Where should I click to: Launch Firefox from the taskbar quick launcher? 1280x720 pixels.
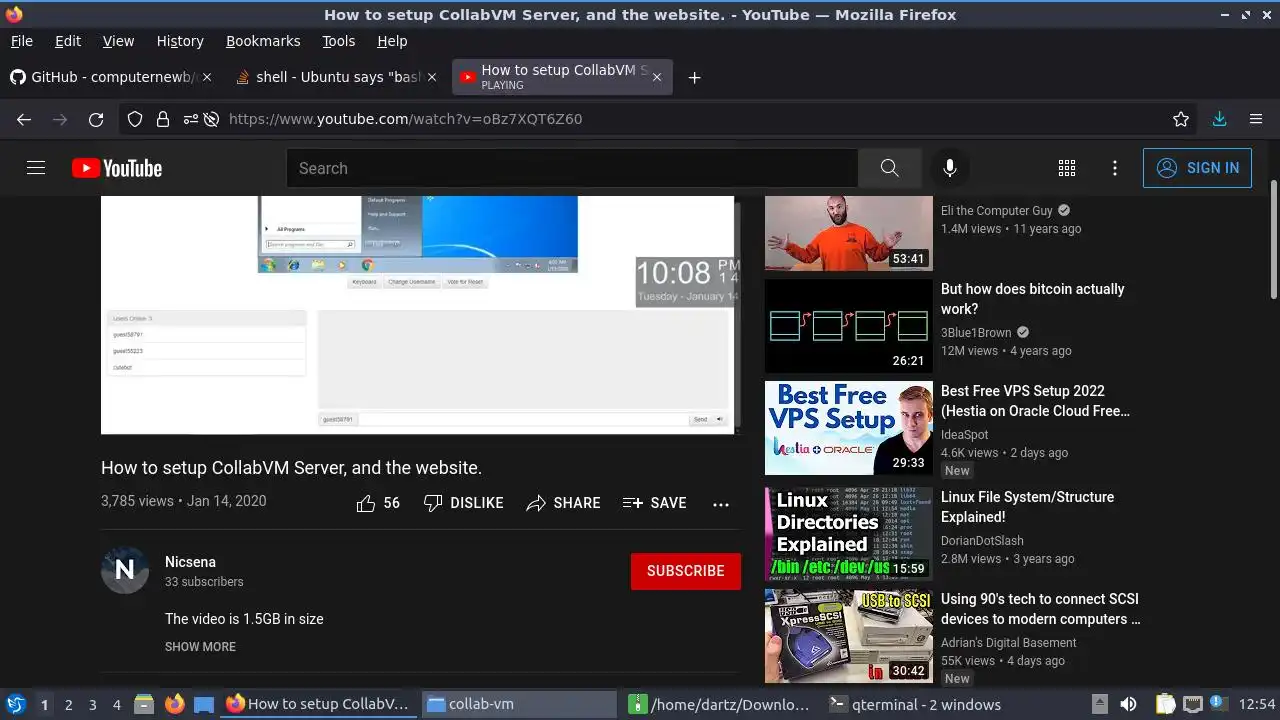click(174, 704)
